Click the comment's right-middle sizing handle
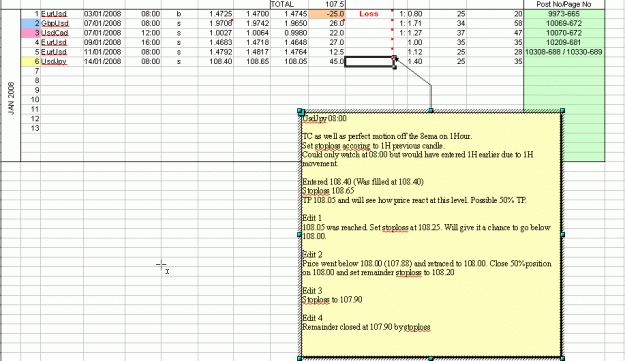 pyautogui.click(x=562, y=235)
